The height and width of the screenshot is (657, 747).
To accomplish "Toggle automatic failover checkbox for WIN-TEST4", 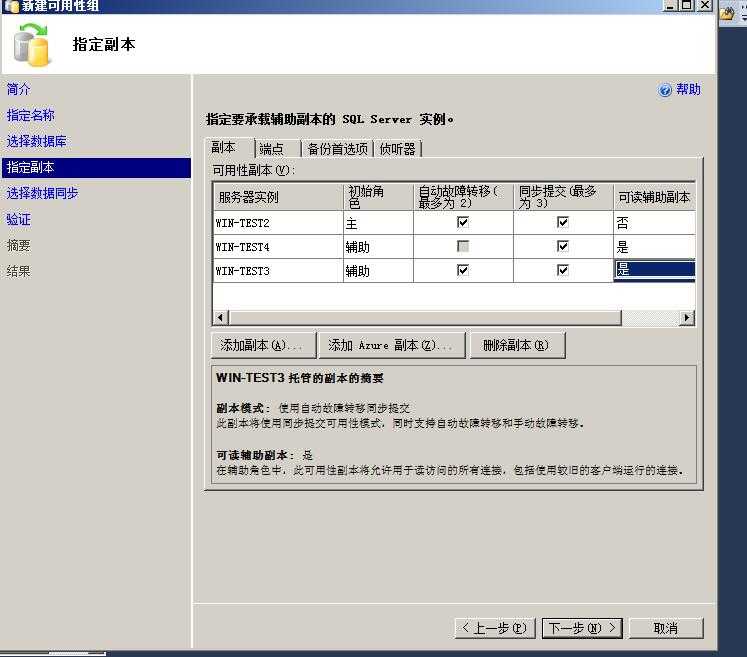I will [x=463, y=246].
